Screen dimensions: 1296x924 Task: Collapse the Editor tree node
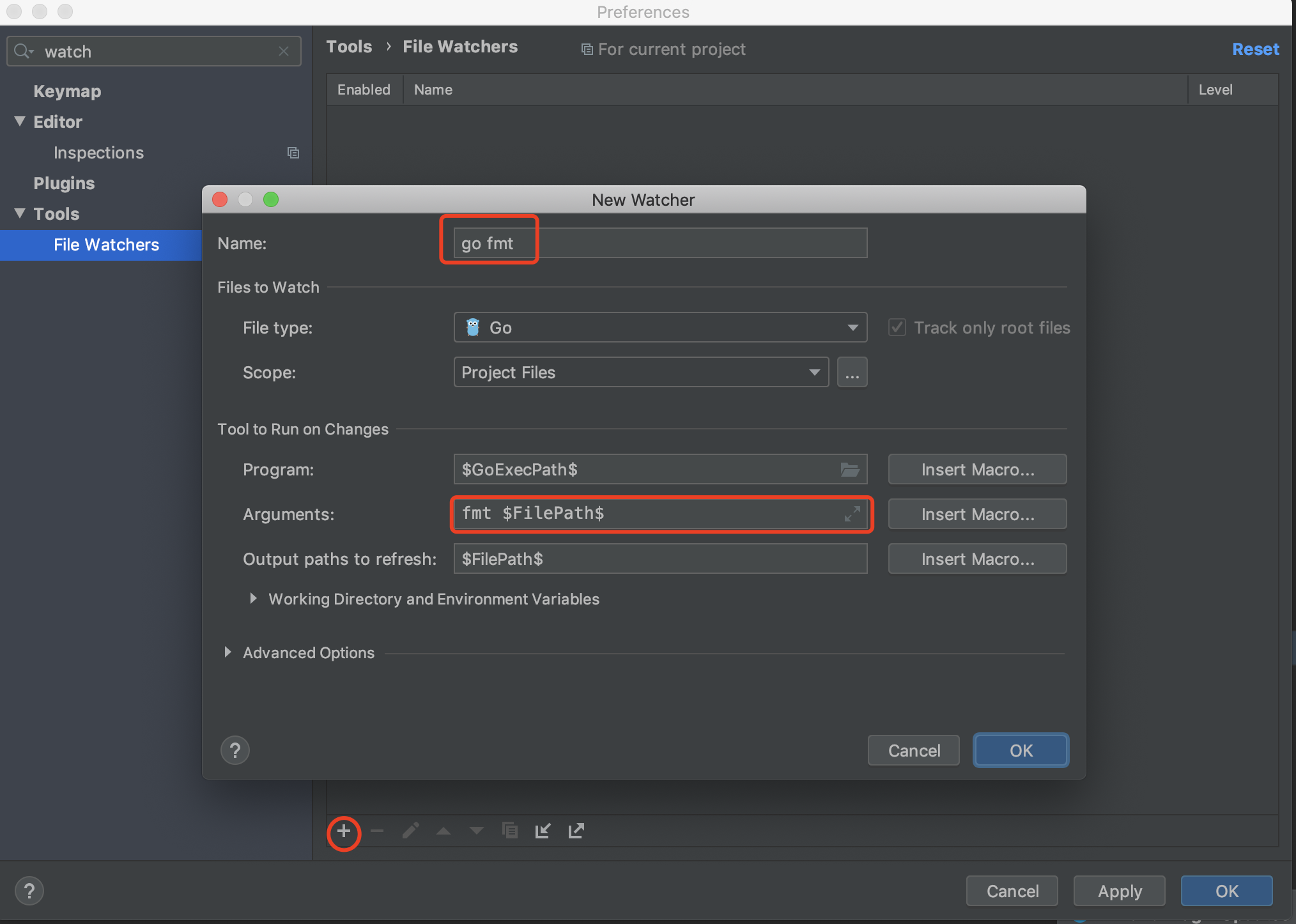[x=20, y=121]
